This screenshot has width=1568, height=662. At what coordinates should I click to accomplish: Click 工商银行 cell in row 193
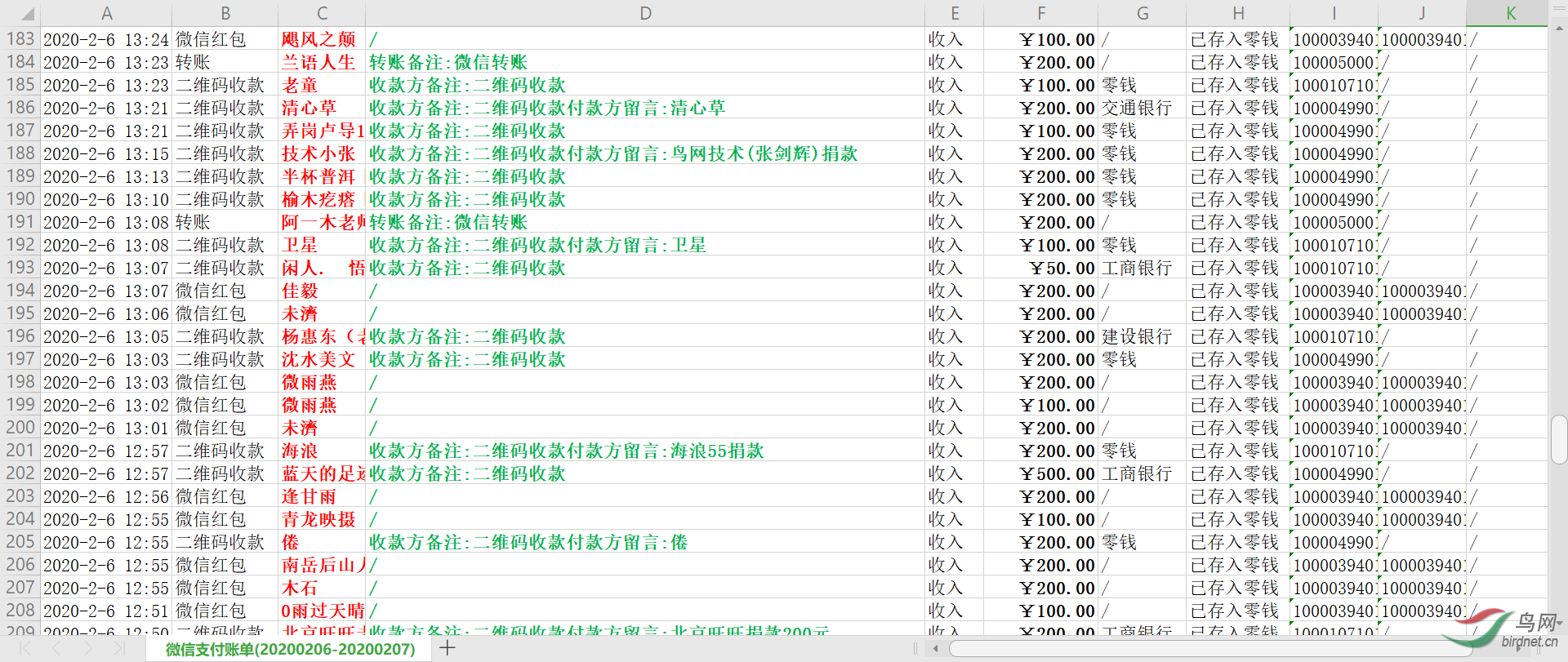tap(1143, 268)
